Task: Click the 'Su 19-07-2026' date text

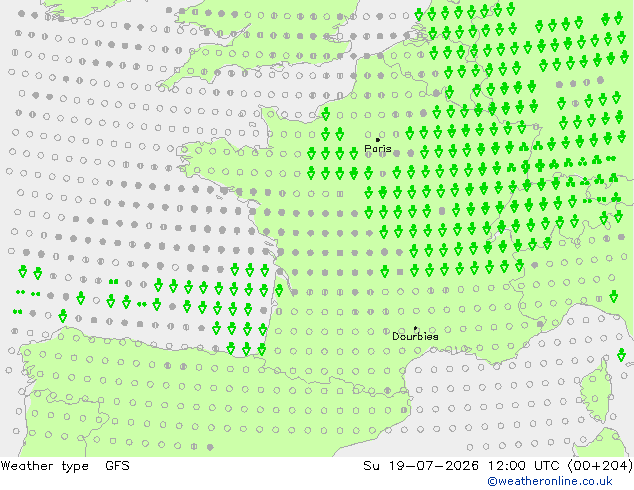Action: pyautogui.click(x=421, y=466)
